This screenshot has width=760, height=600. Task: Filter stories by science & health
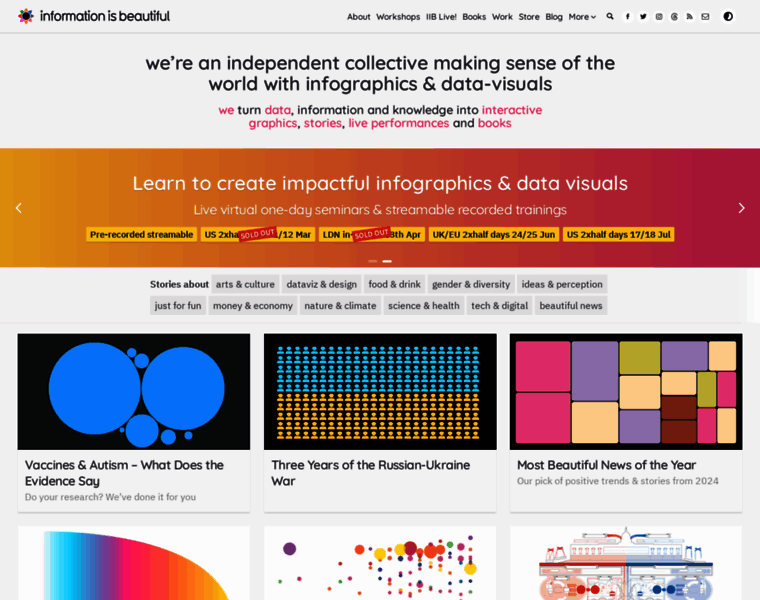tap(424, 306)
